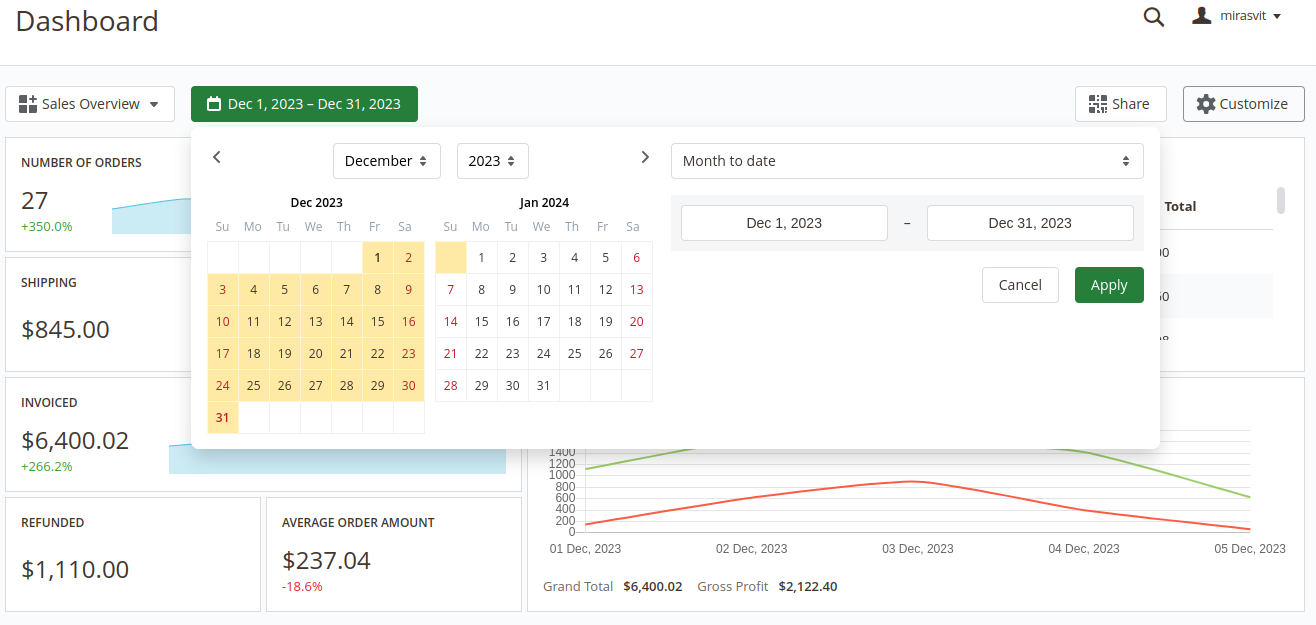Select December 31 in the calendar

pos(222,418)
